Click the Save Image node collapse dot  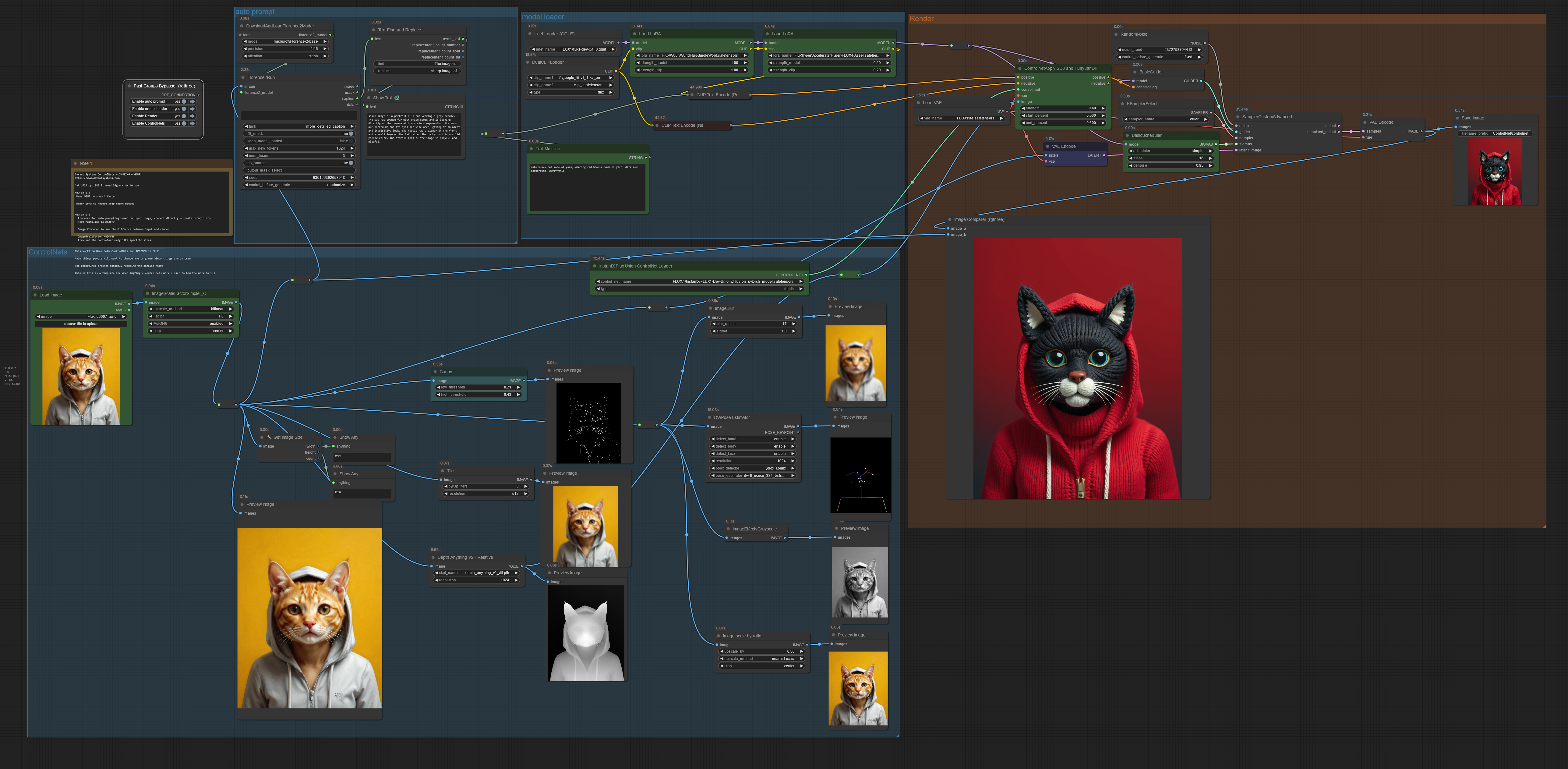click(1457, 118)
